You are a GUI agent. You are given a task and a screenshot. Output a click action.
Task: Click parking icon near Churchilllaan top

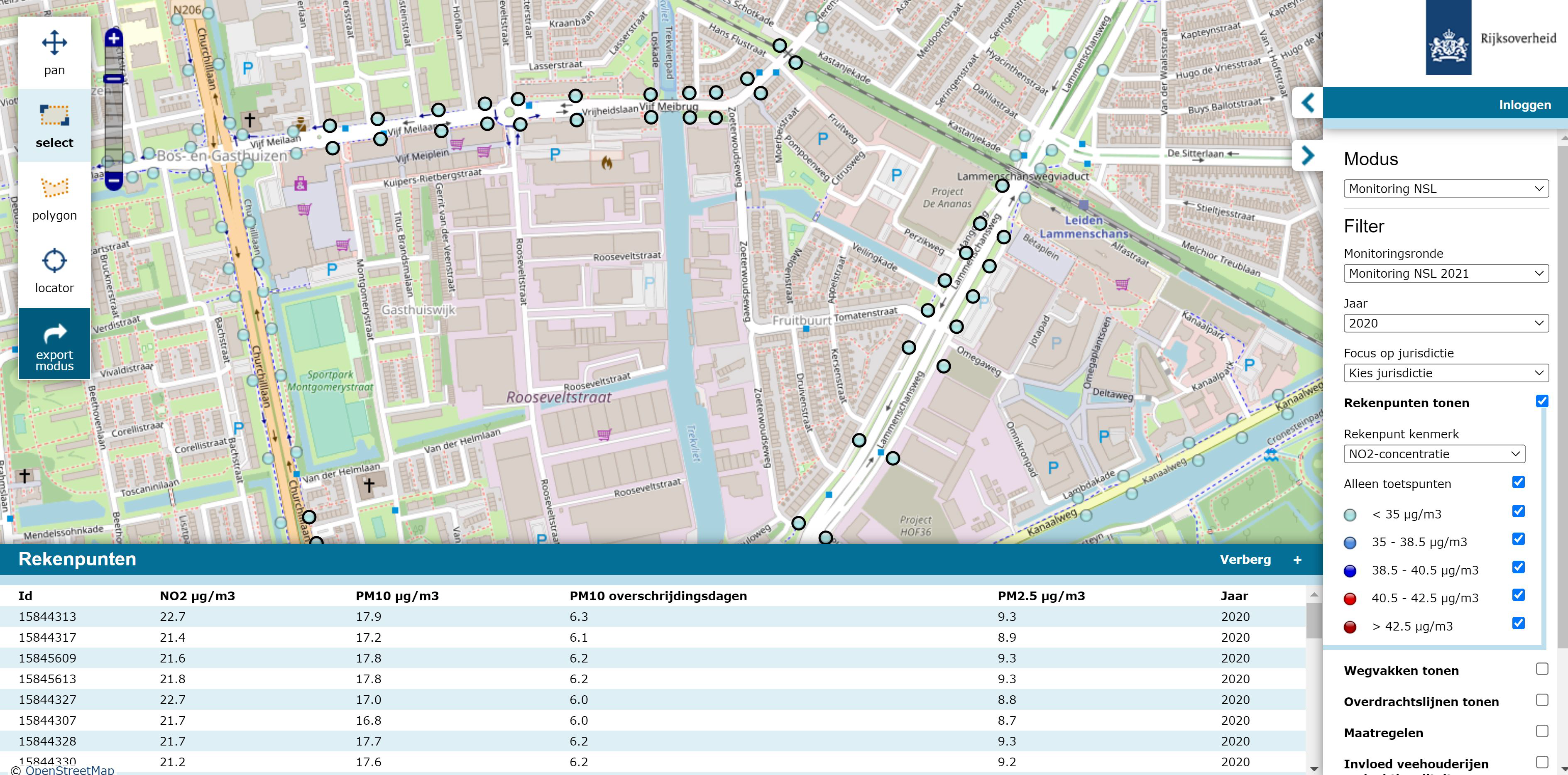[248, 68]
